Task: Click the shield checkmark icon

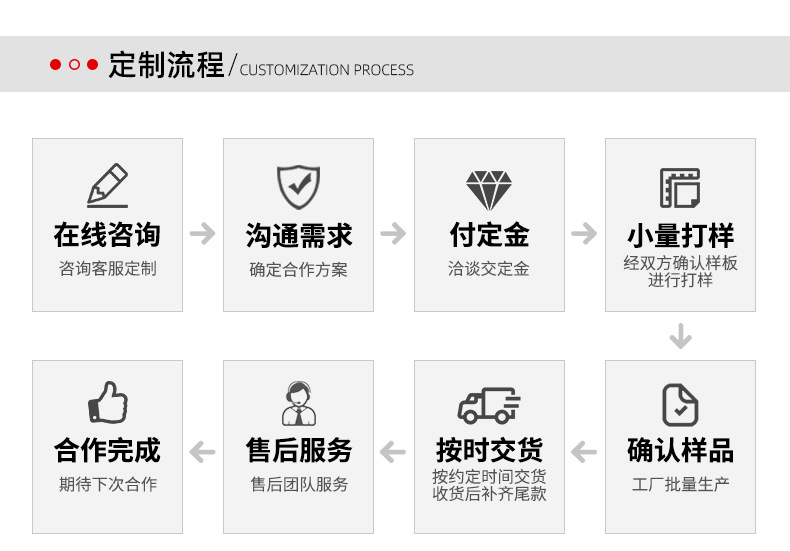Action: [x=298, y=187]
